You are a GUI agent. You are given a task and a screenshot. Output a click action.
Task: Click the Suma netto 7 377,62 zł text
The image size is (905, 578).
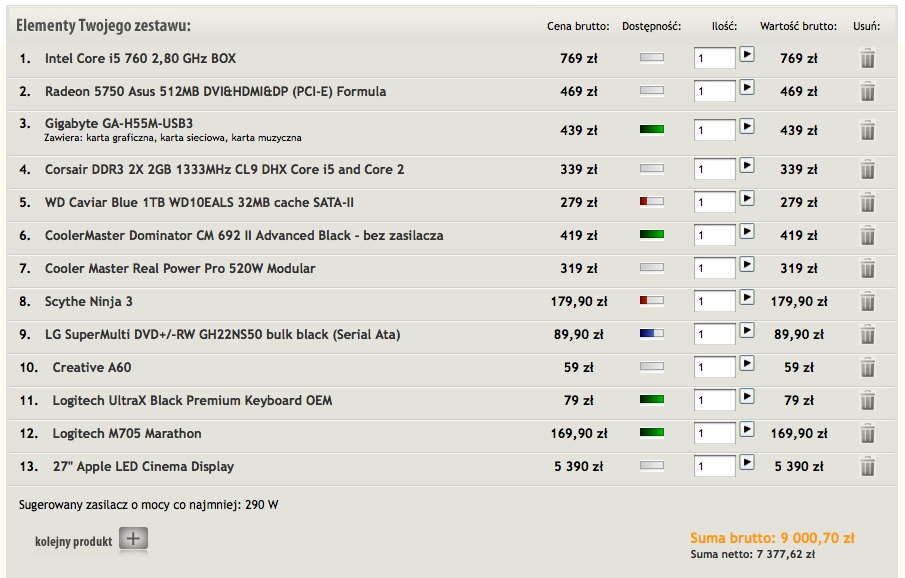[x=753, y=554]
